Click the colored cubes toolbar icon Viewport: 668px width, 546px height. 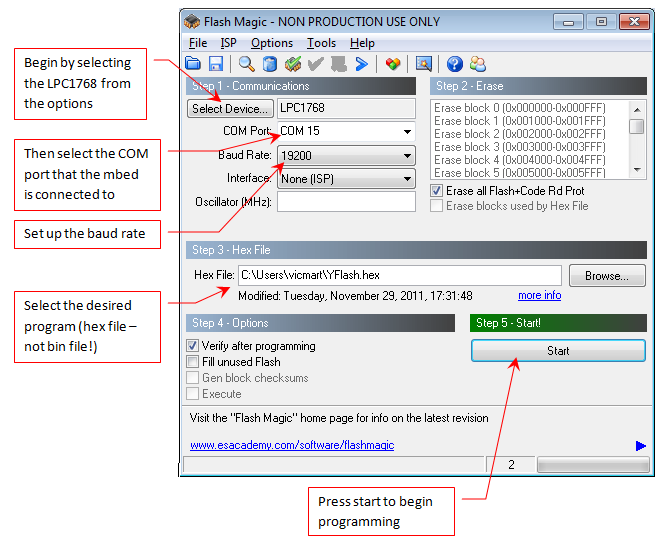393,65
